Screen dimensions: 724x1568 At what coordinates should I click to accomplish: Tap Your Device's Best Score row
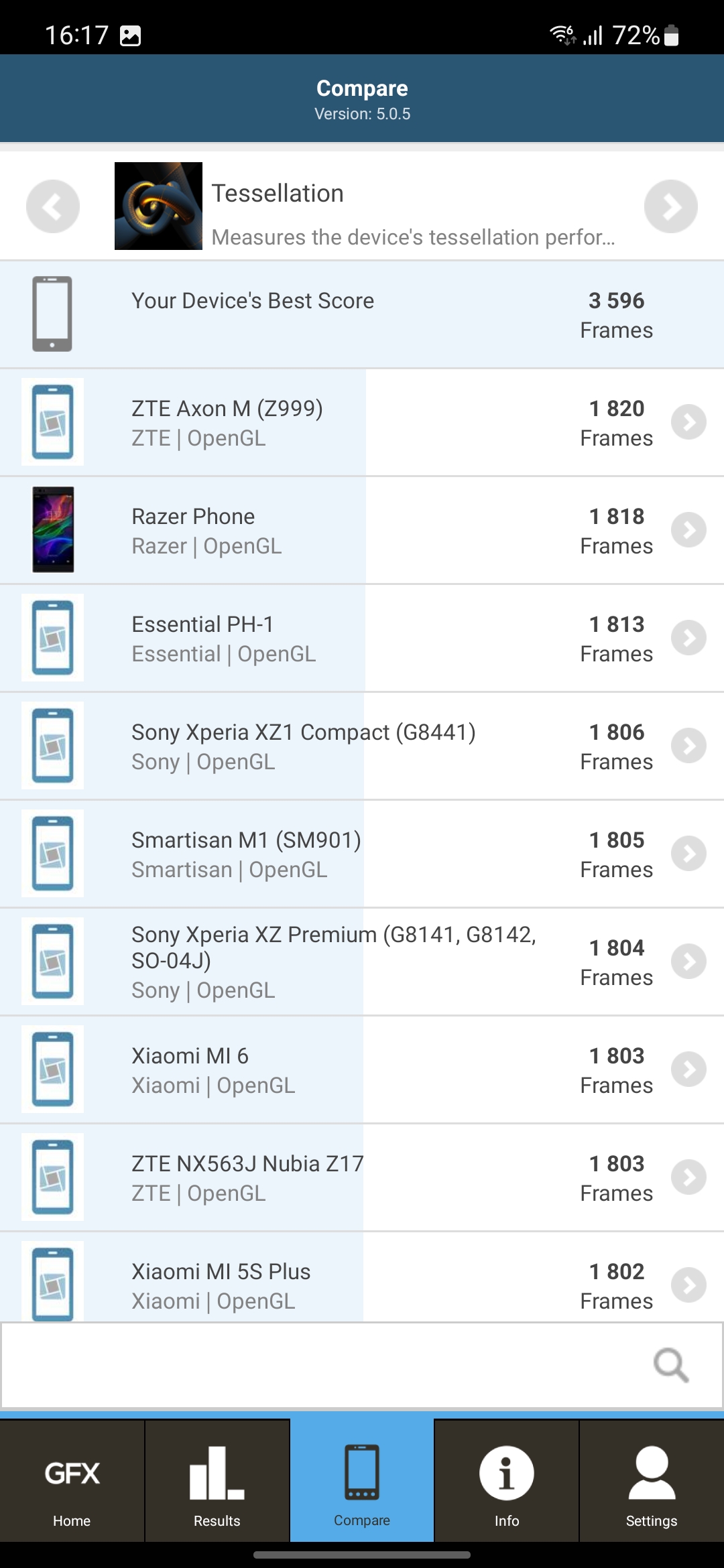click(362, 314)
